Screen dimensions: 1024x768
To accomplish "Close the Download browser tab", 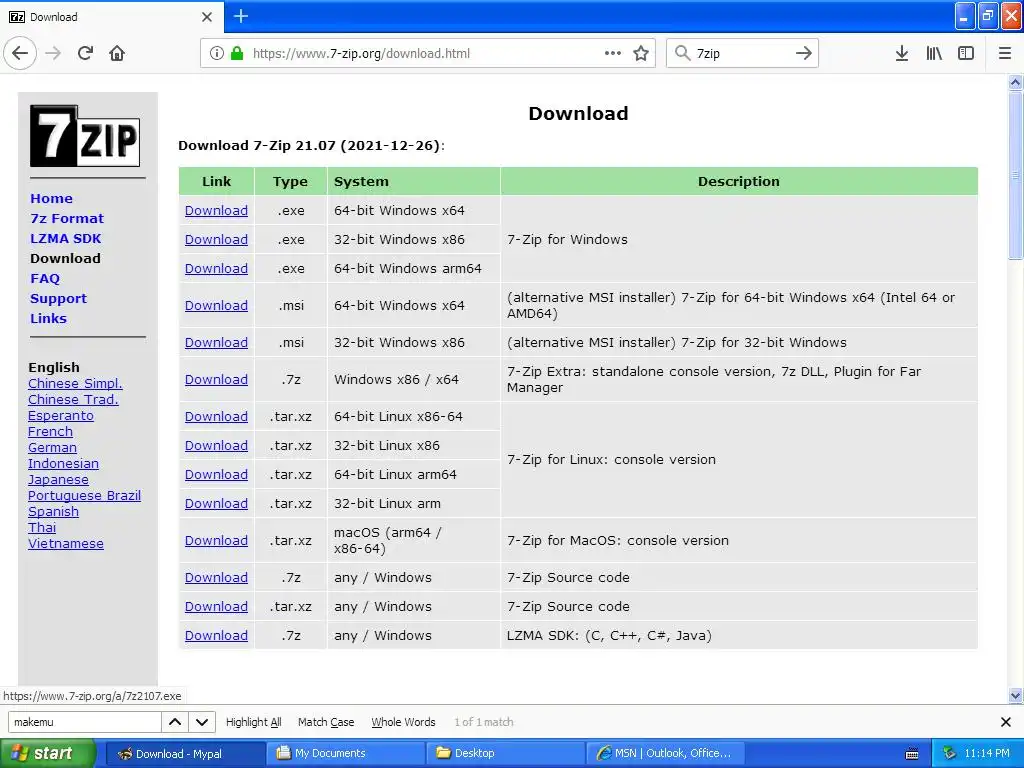I will click(x=207, y=17).
